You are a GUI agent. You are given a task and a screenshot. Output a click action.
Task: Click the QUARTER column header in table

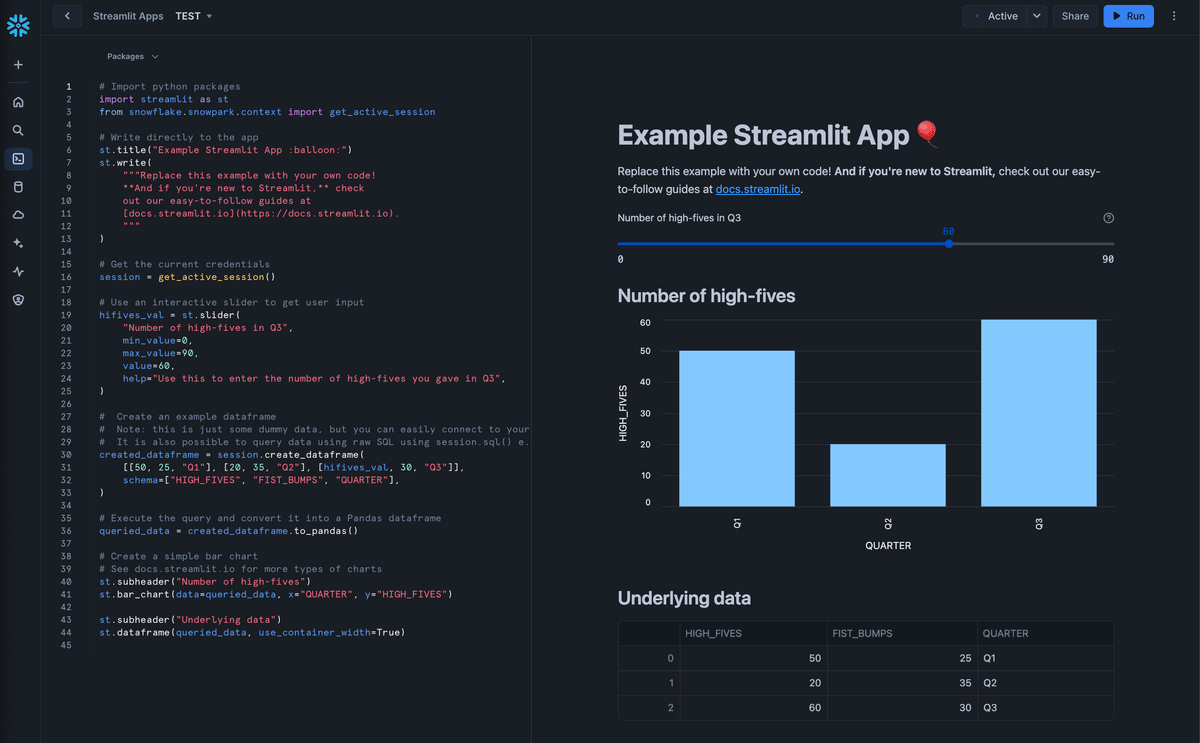point(1045,633)
